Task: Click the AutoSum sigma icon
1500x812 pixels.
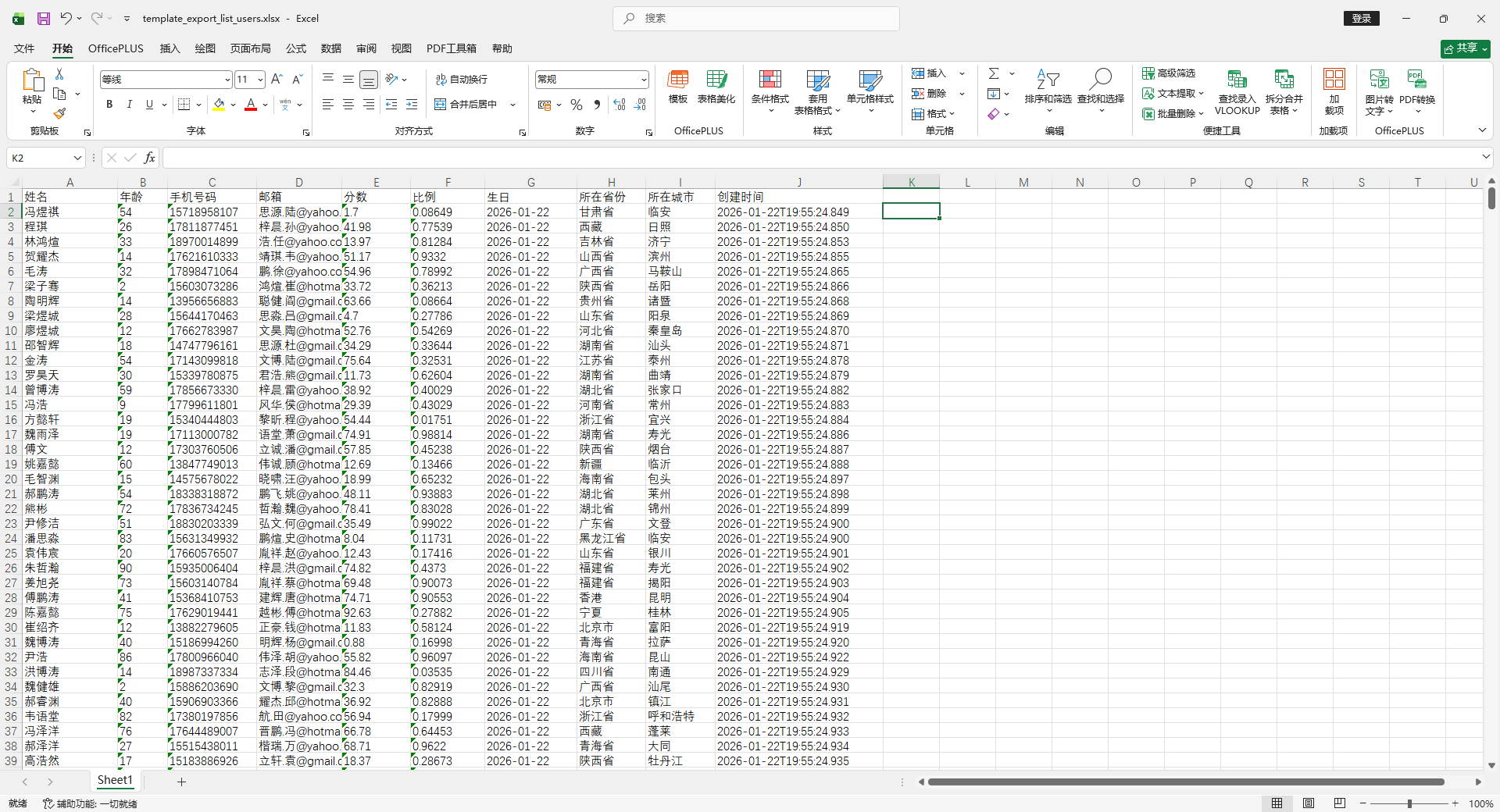Action: [x=994, y=73]
